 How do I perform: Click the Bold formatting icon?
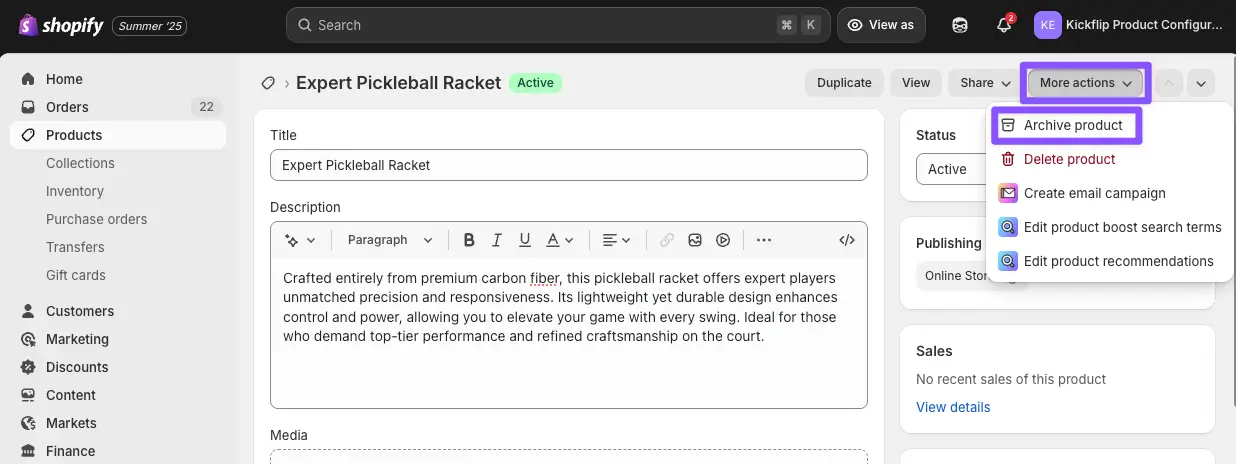click(x=469, y=240)
